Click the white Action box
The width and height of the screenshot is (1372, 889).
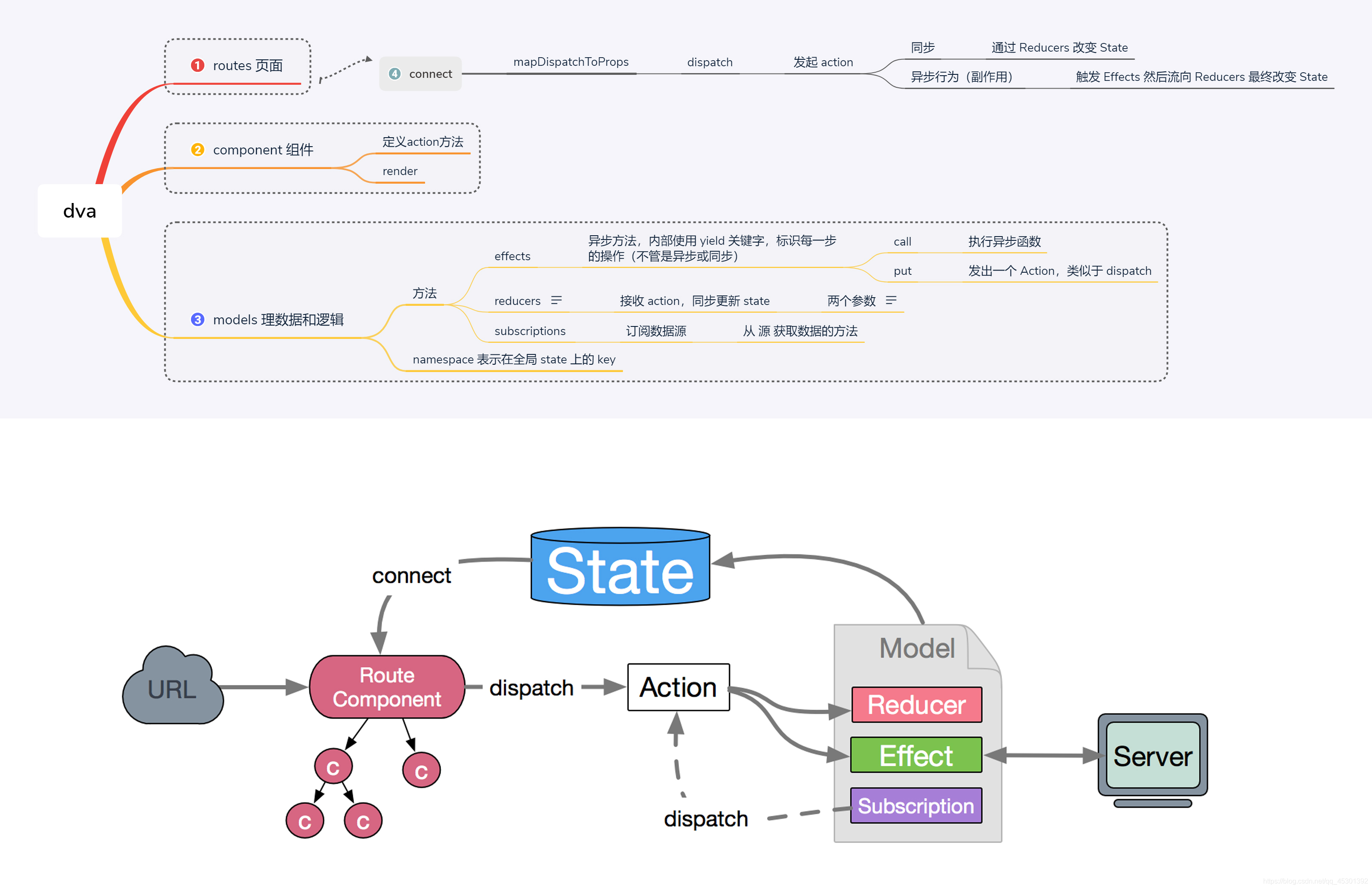coord(678,687)
